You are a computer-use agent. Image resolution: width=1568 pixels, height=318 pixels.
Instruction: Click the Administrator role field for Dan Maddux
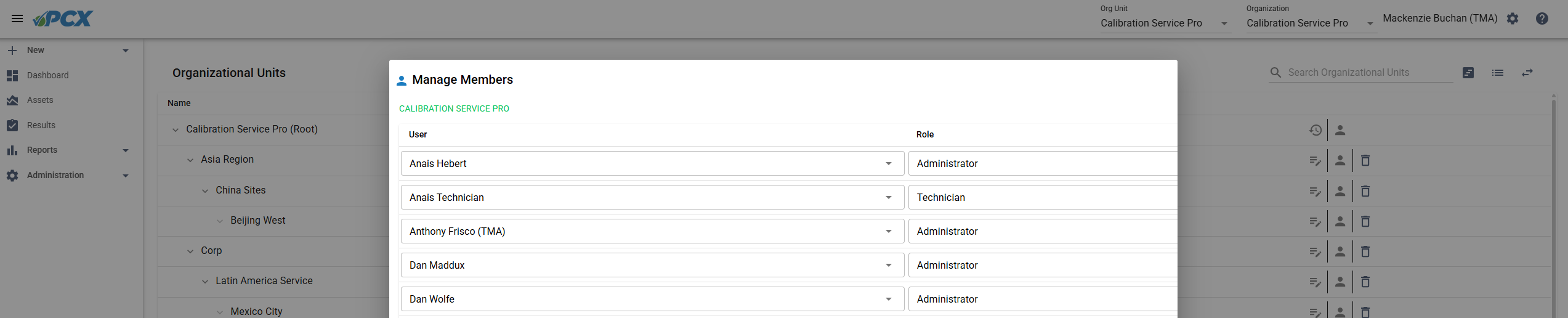(1043, 265)
